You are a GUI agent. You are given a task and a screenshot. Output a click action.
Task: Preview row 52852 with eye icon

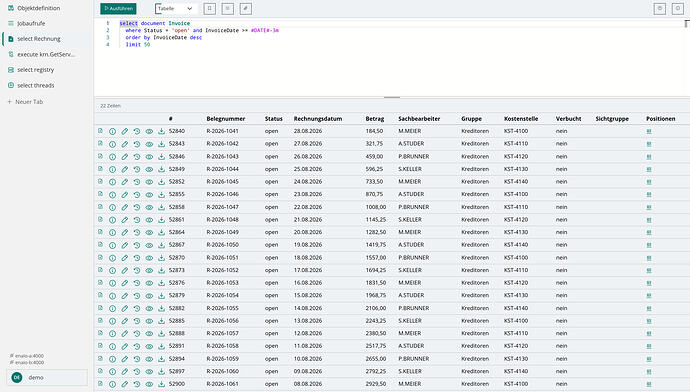pyautogui.click(x=149, y=182)
